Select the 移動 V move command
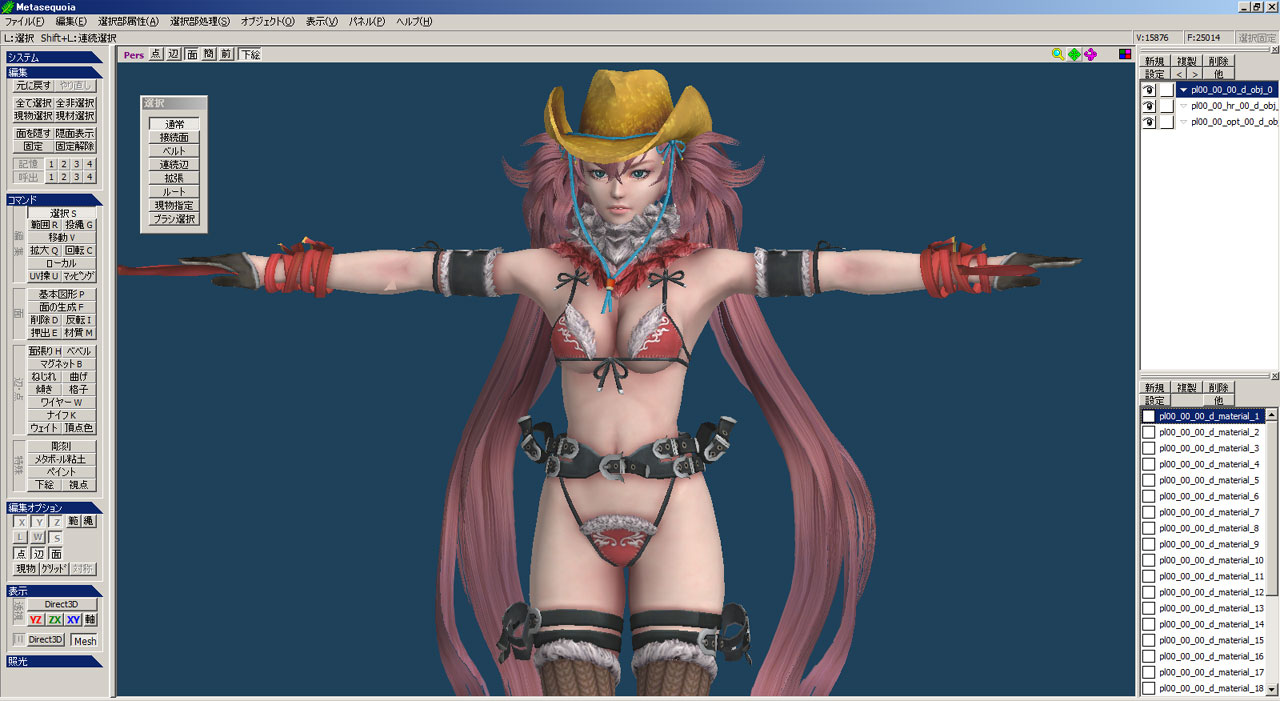 point(62,238)
